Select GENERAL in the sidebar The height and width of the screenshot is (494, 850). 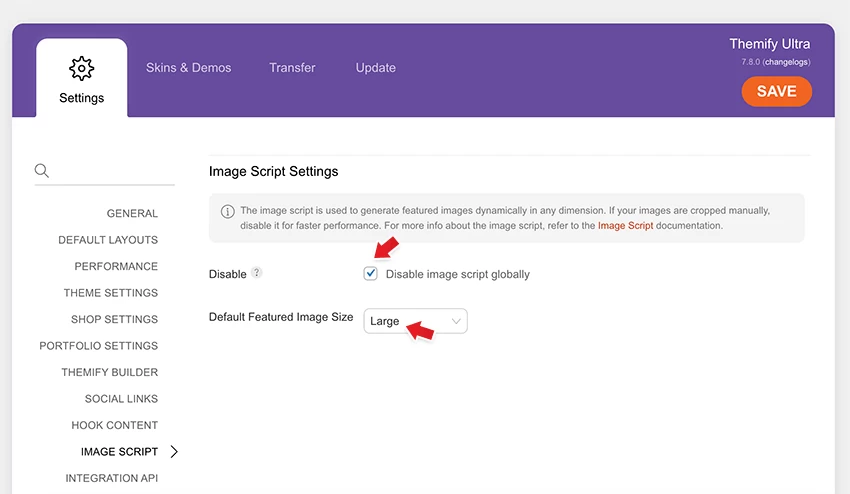pos(132,214)
